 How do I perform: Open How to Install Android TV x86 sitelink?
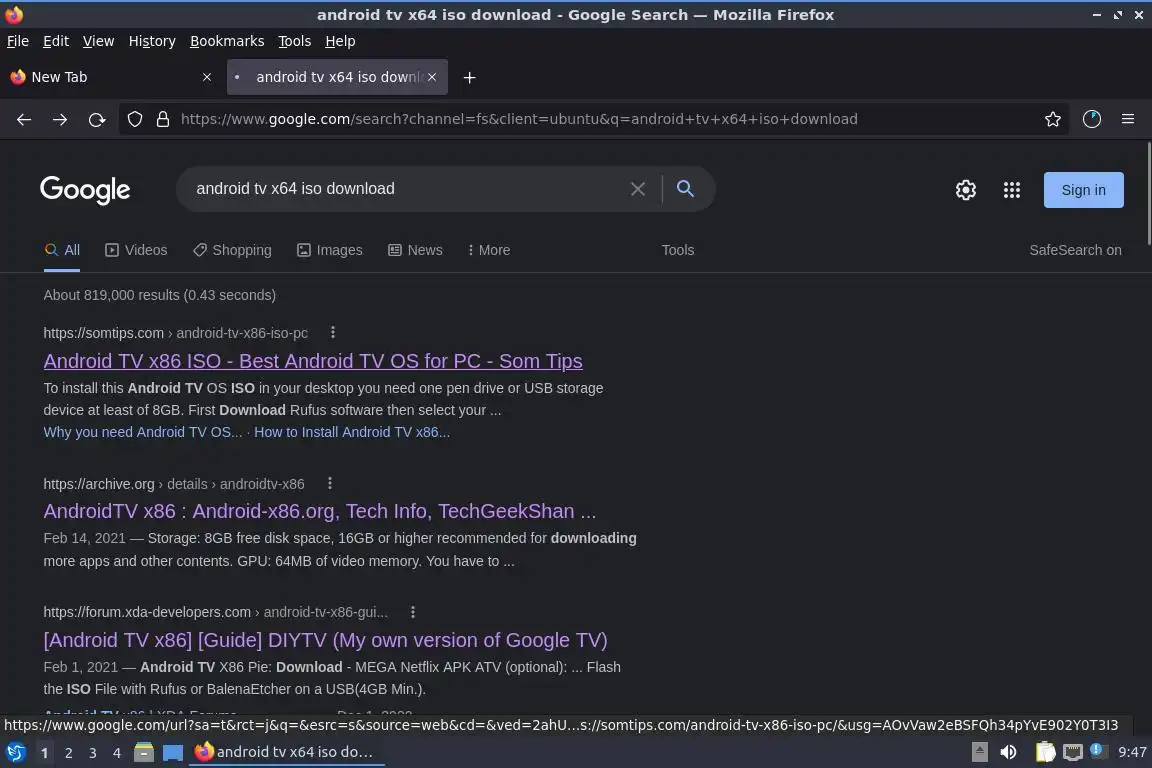coord(352,432)
